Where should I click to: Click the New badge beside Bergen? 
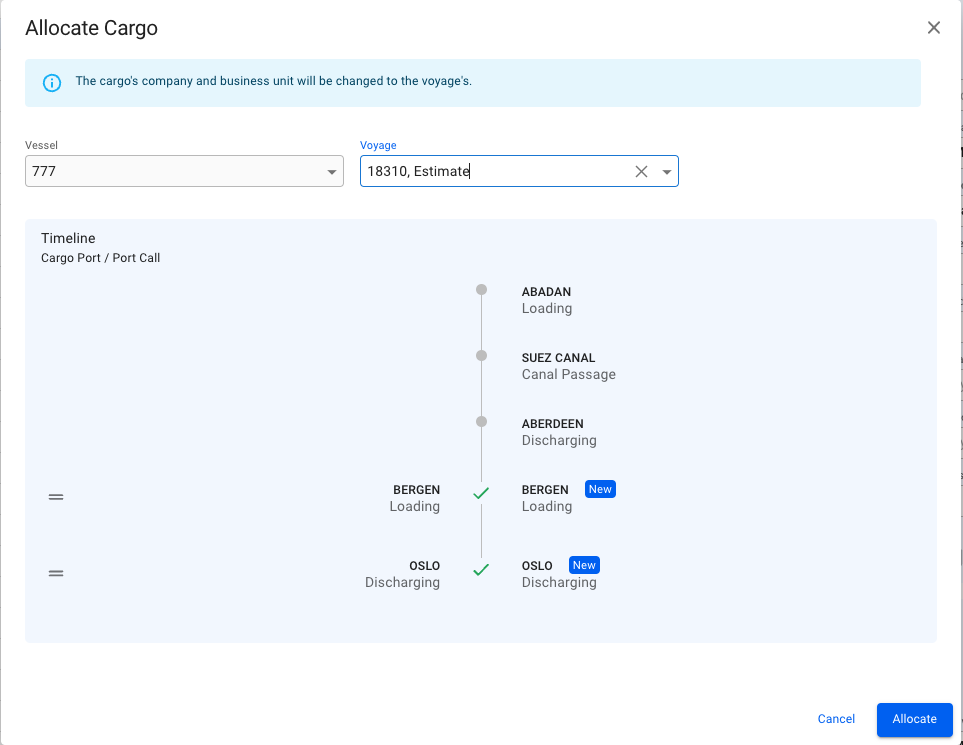tap(600, 489)
